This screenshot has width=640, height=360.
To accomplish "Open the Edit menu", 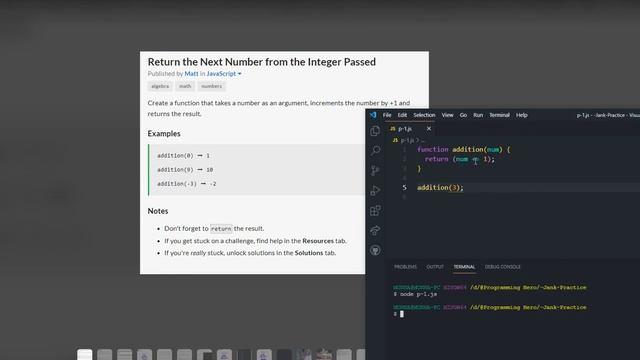I will pyautogui.click(x=402, y=115).
